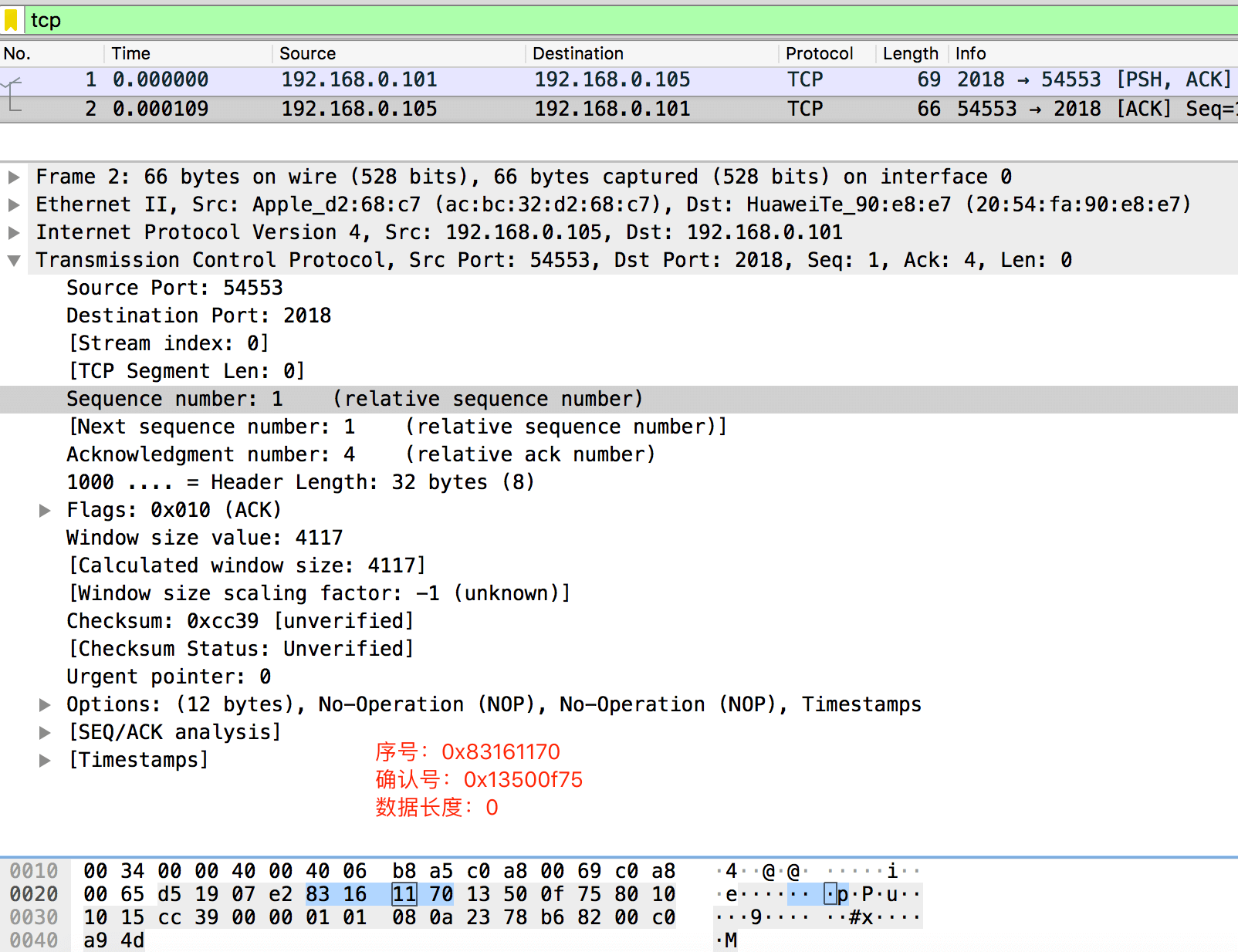The height and width of the screenshot is (952, 1238).
Task: Click the Protocol column header
Action: 819,53
